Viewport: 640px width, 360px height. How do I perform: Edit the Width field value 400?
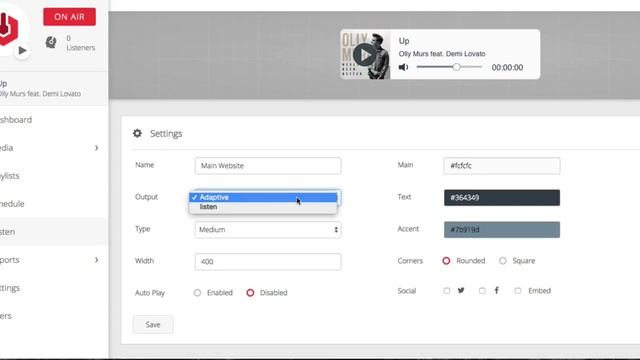click(268, 262)
